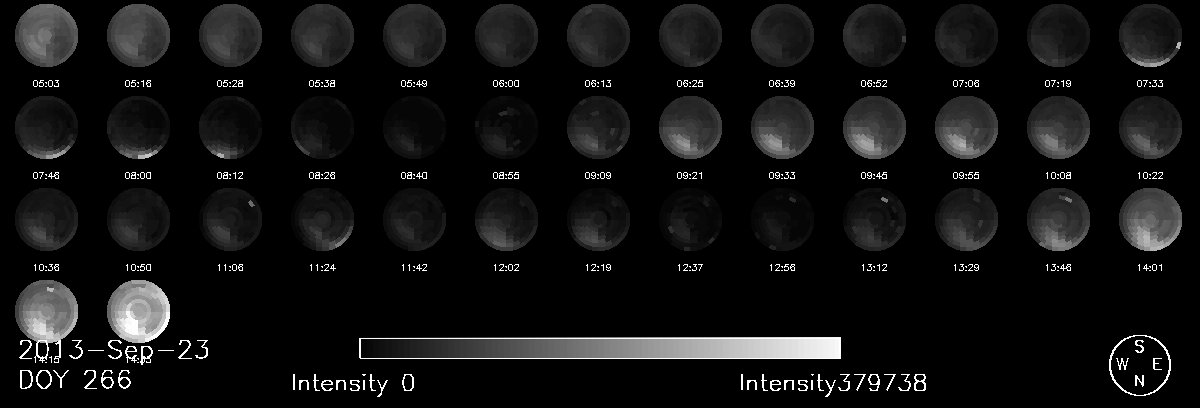
Task: Pick the polar image above 09:33
Action: [x=783, y=128]
